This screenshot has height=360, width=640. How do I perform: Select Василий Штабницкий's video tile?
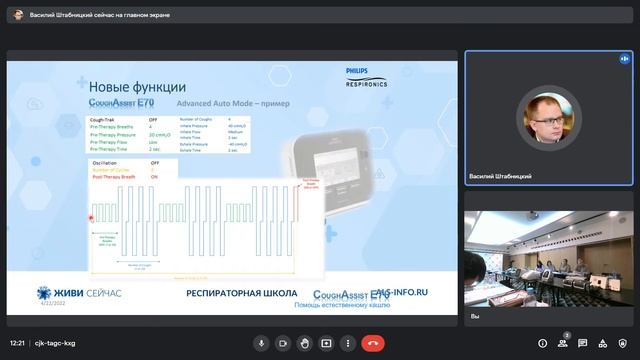[549, 118]
